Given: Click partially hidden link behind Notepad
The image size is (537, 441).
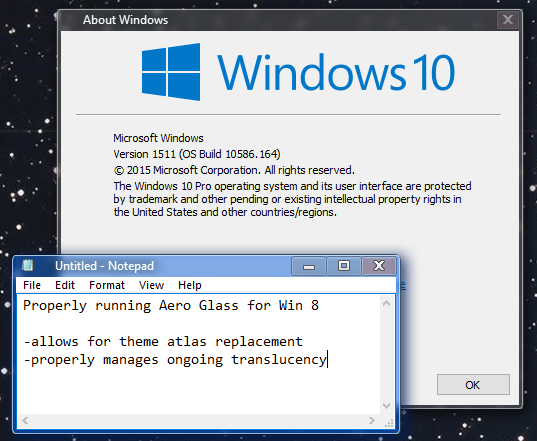Looking at the screenshot, I should [402, 286].
